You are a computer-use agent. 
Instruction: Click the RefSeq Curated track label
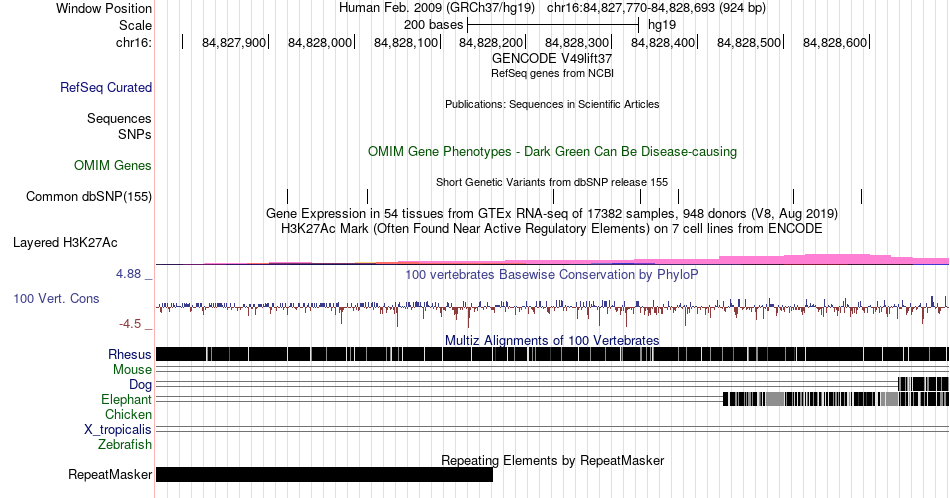point(106,87)
